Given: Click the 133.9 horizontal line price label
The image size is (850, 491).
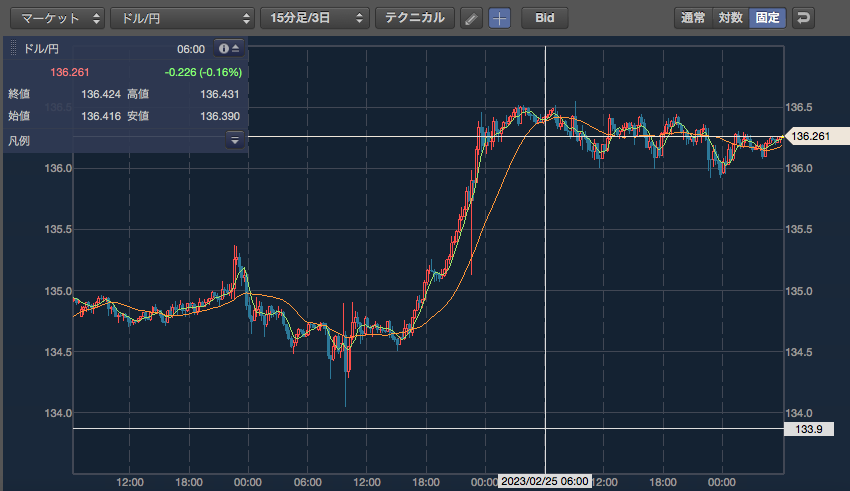Looking at the screenshot, I should (809, 429).
